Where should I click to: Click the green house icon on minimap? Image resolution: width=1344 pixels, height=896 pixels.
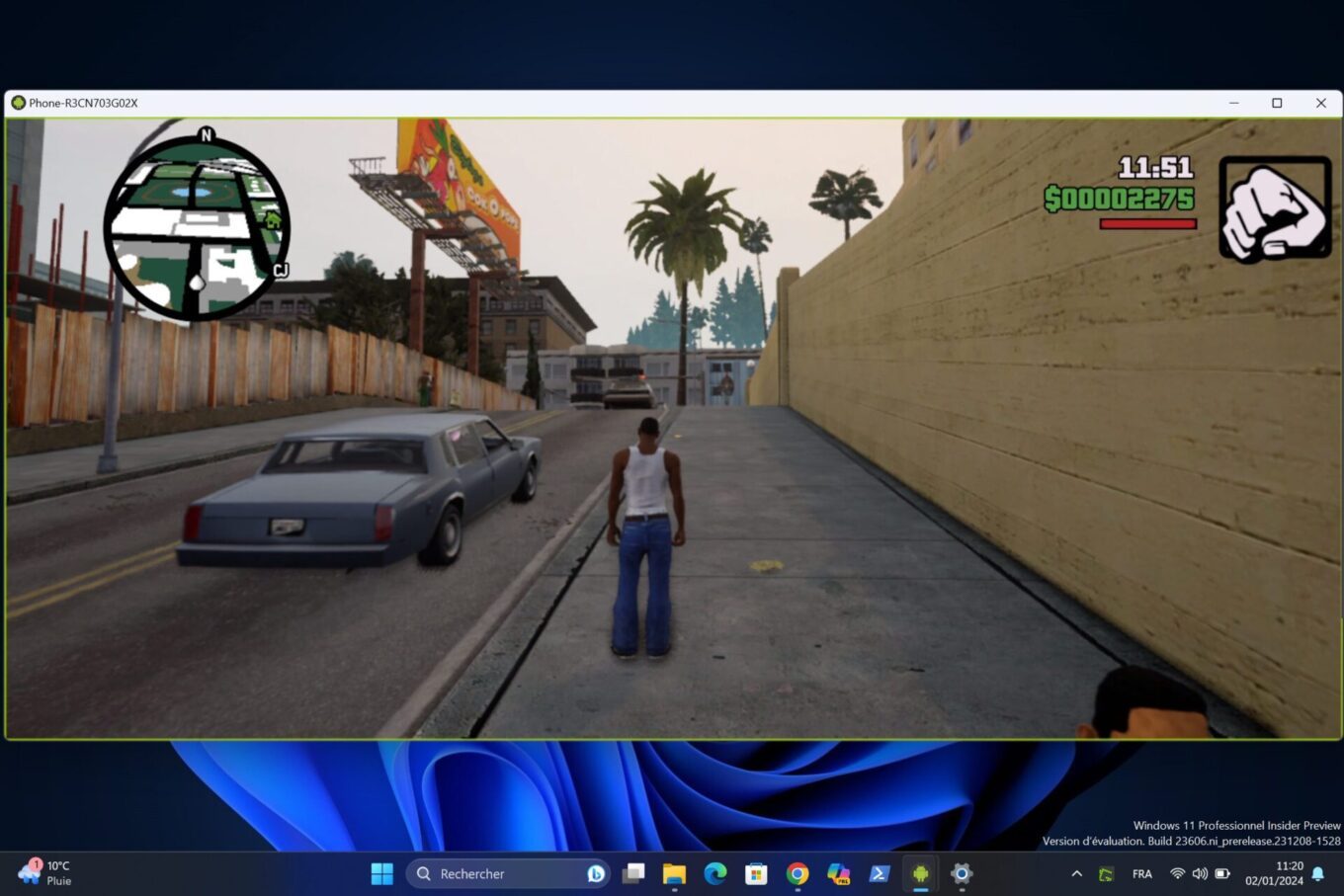pos(272,220)
